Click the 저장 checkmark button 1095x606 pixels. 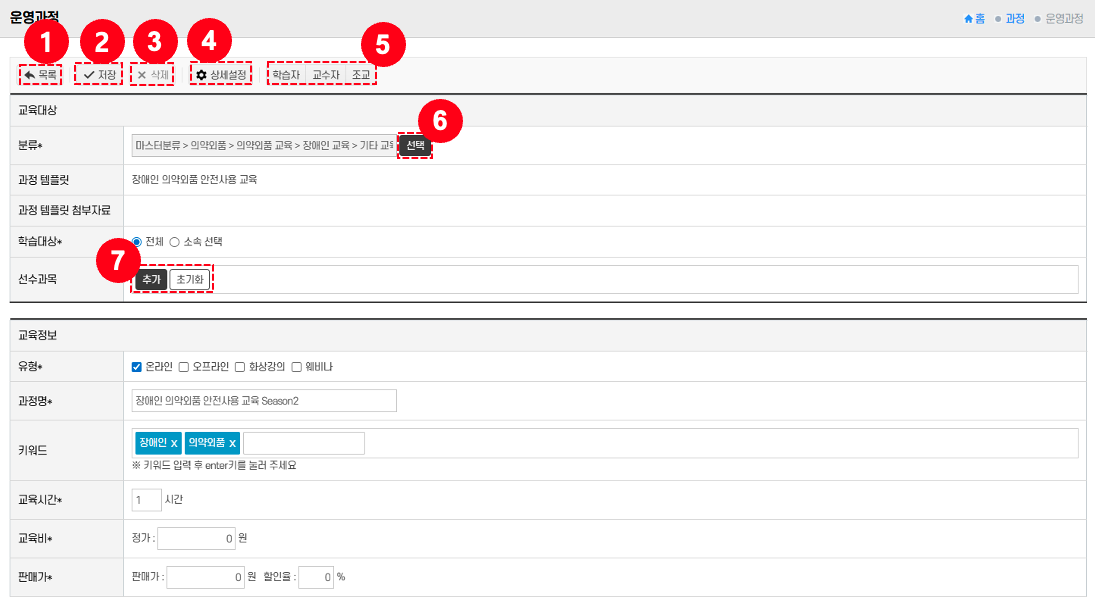99,75
